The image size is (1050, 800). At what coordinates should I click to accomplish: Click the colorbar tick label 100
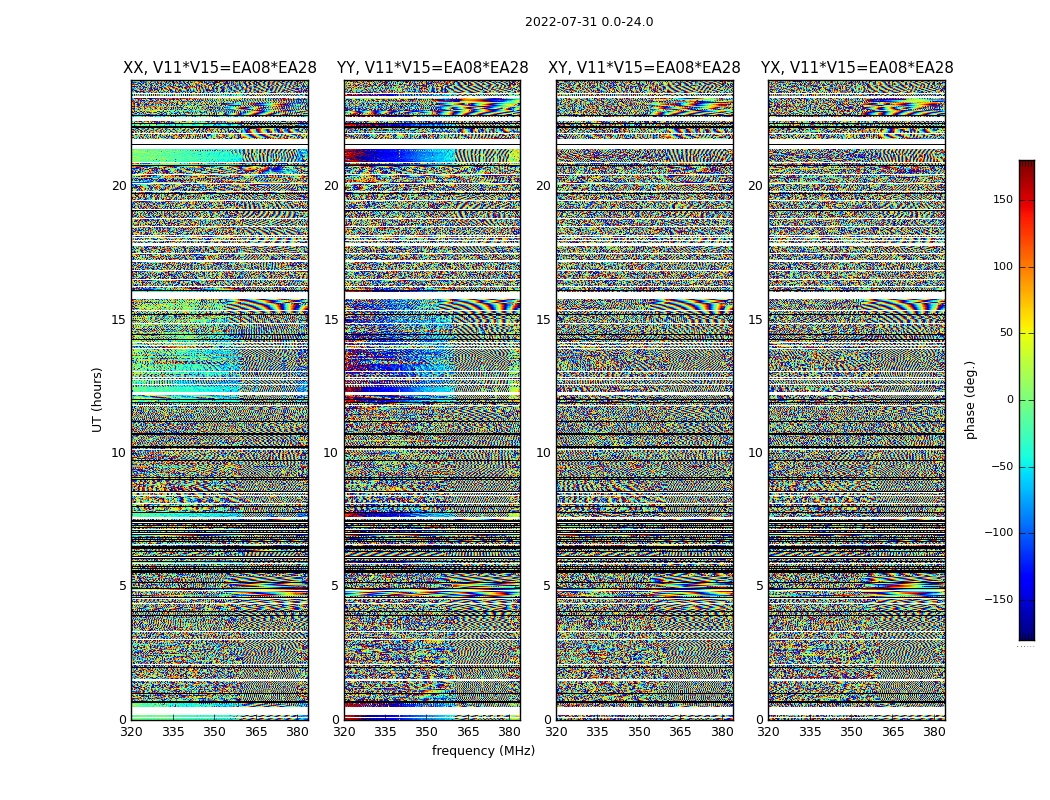click(x=1003, y=266)
